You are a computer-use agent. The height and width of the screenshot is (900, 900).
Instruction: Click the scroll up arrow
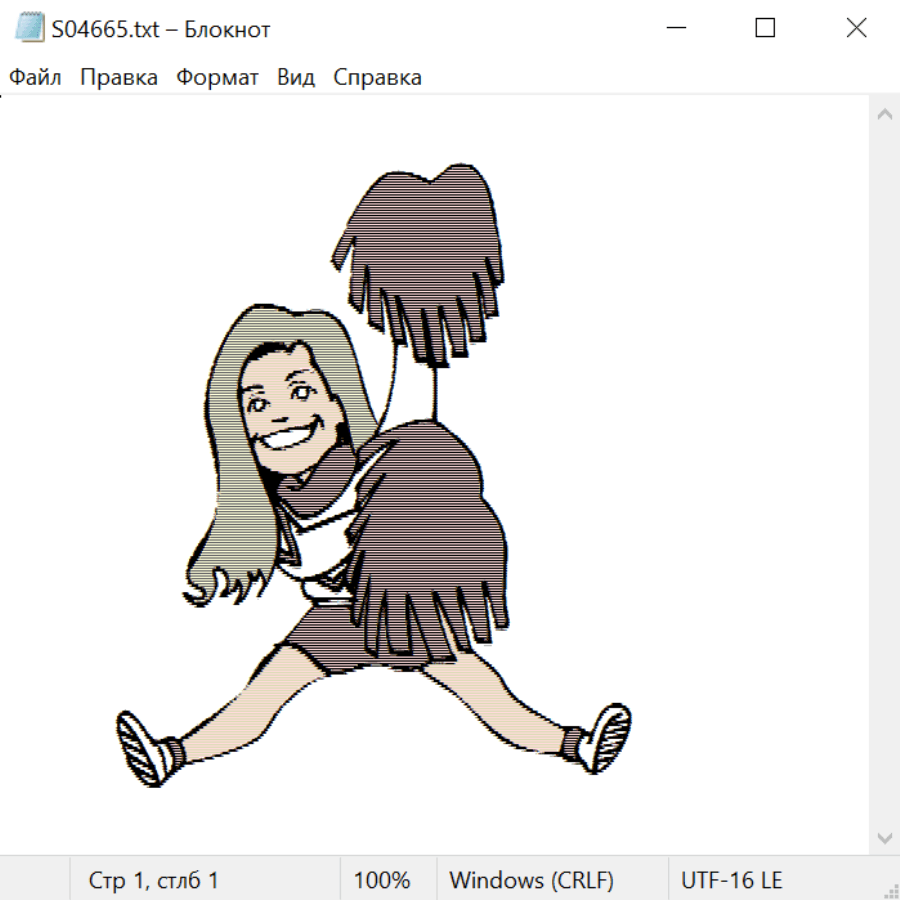pos(884,115)
